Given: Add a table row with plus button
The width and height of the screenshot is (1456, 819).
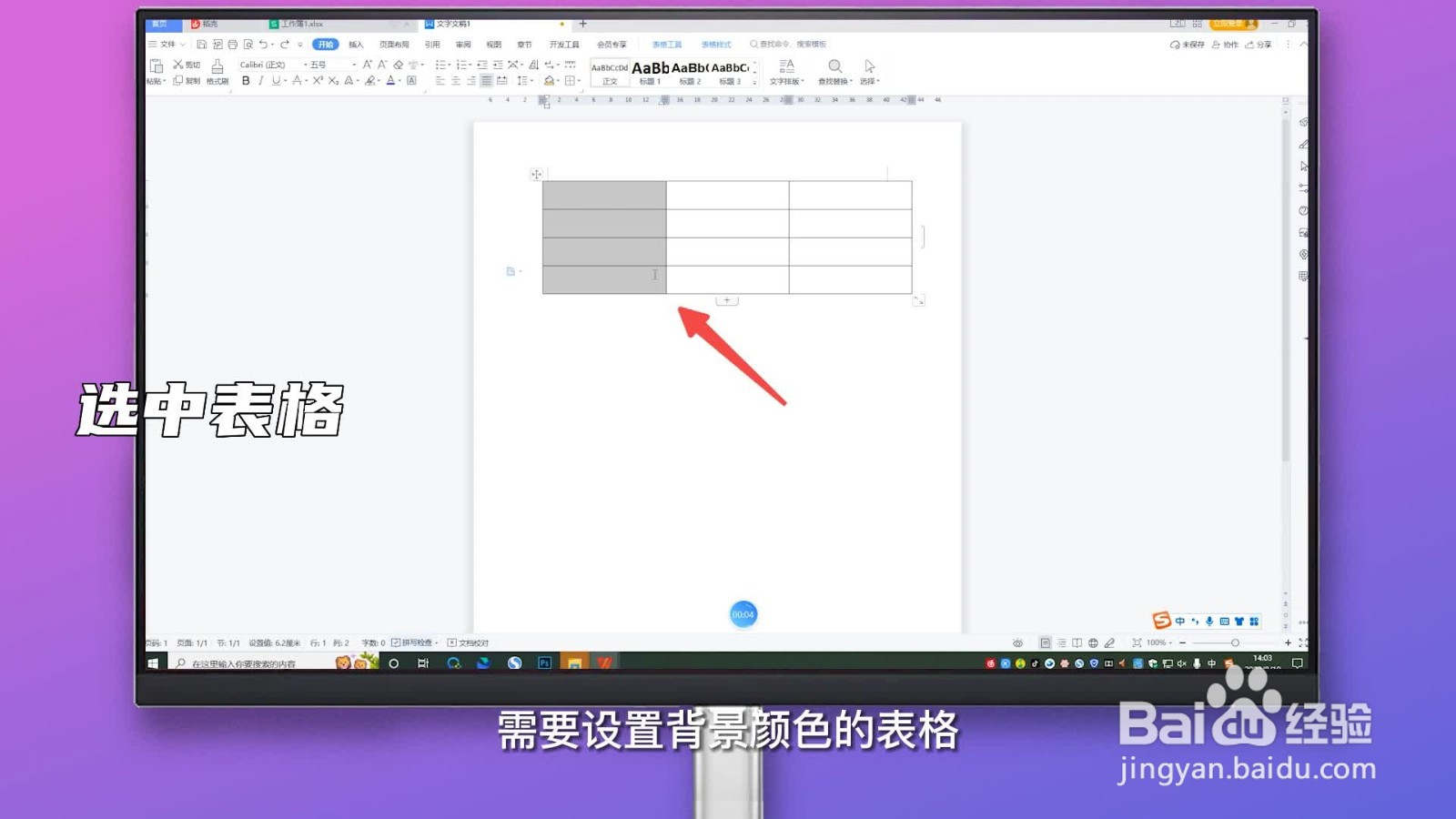Looking at the screenshot, I should coord(727,300).
